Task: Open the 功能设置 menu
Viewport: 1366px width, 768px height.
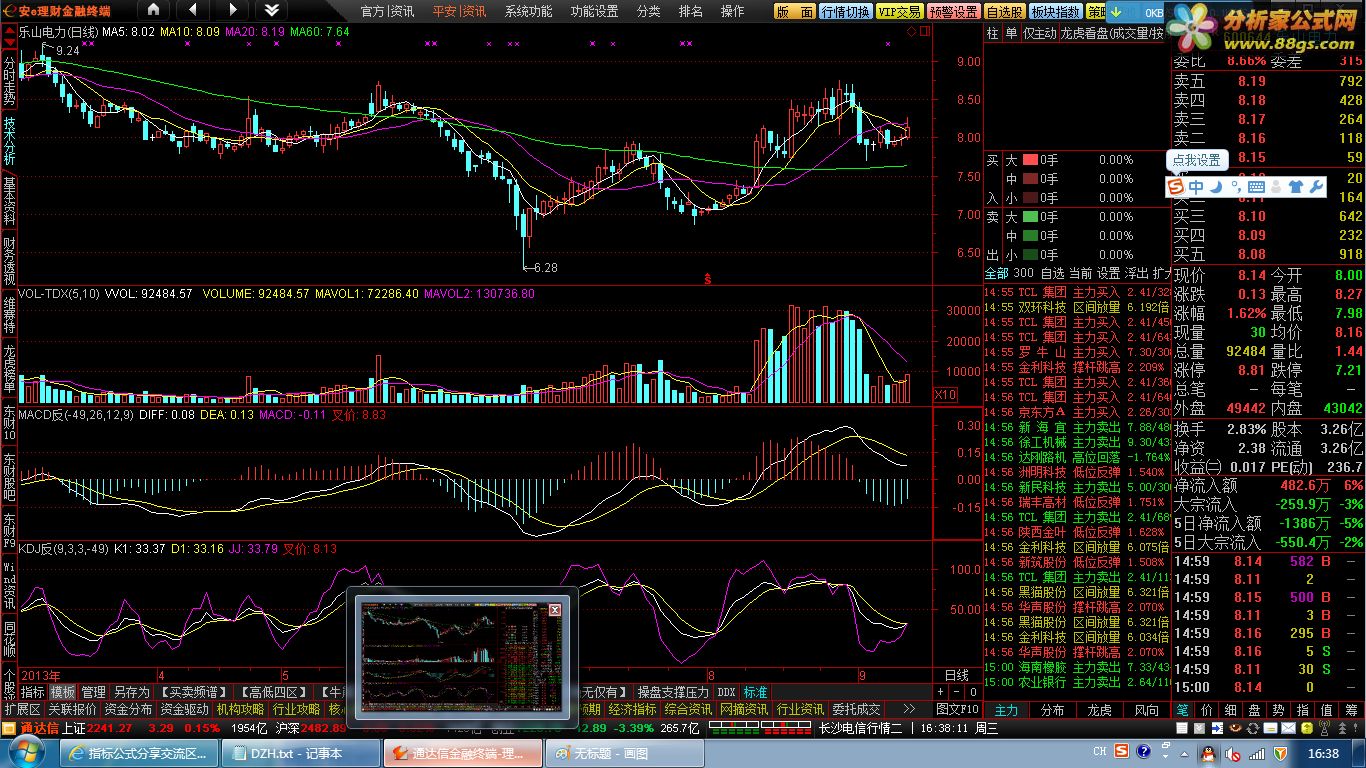Action: point(594,11)
